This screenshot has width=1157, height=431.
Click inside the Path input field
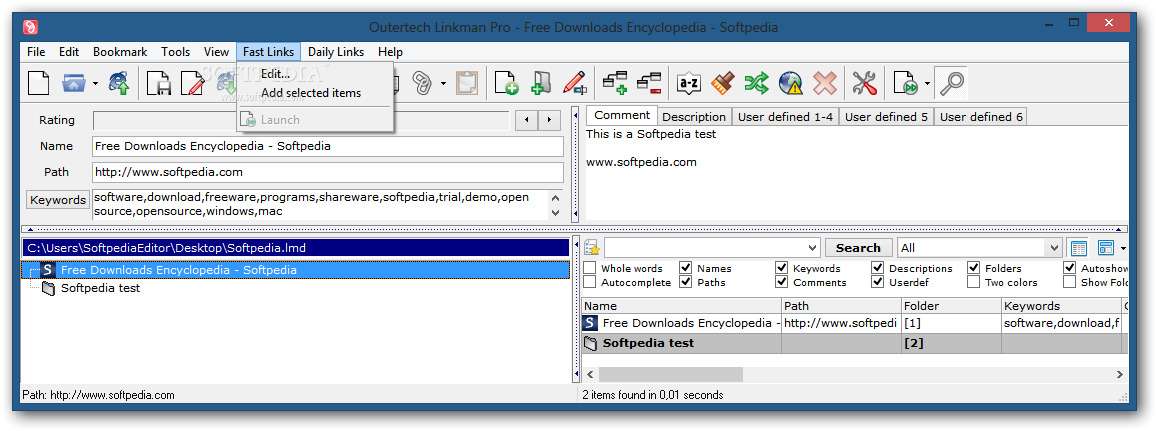tap(328, 172)
